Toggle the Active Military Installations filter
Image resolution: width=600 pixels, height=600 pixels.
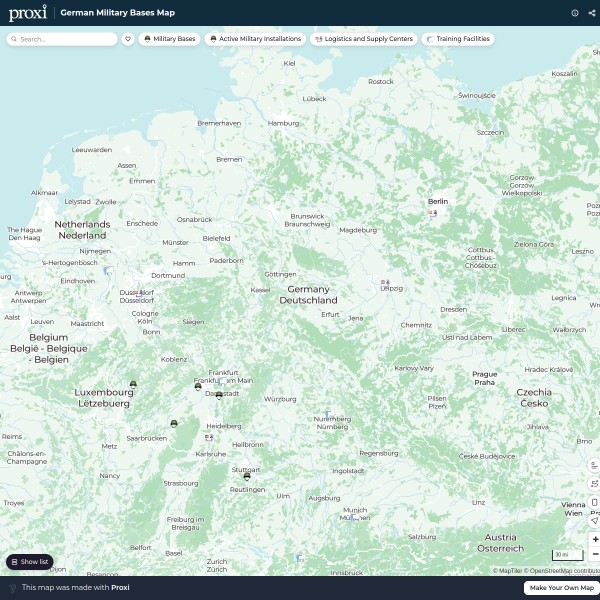coord(255,39)
